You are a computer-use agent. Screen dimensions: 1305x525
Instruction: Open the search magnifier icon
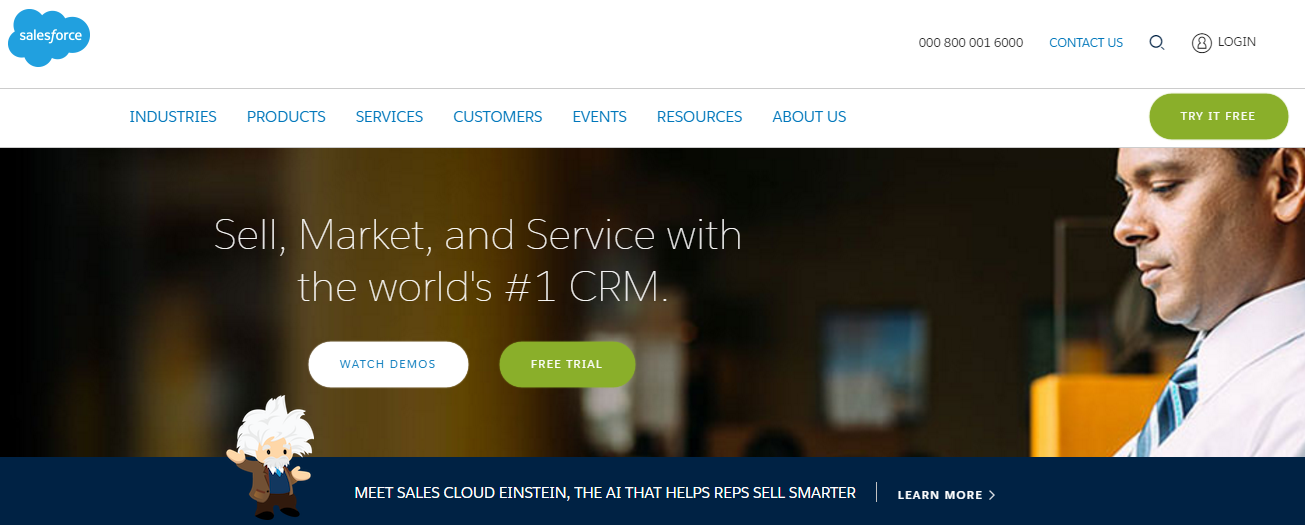pyautogui.click(x=1157, y=43)
